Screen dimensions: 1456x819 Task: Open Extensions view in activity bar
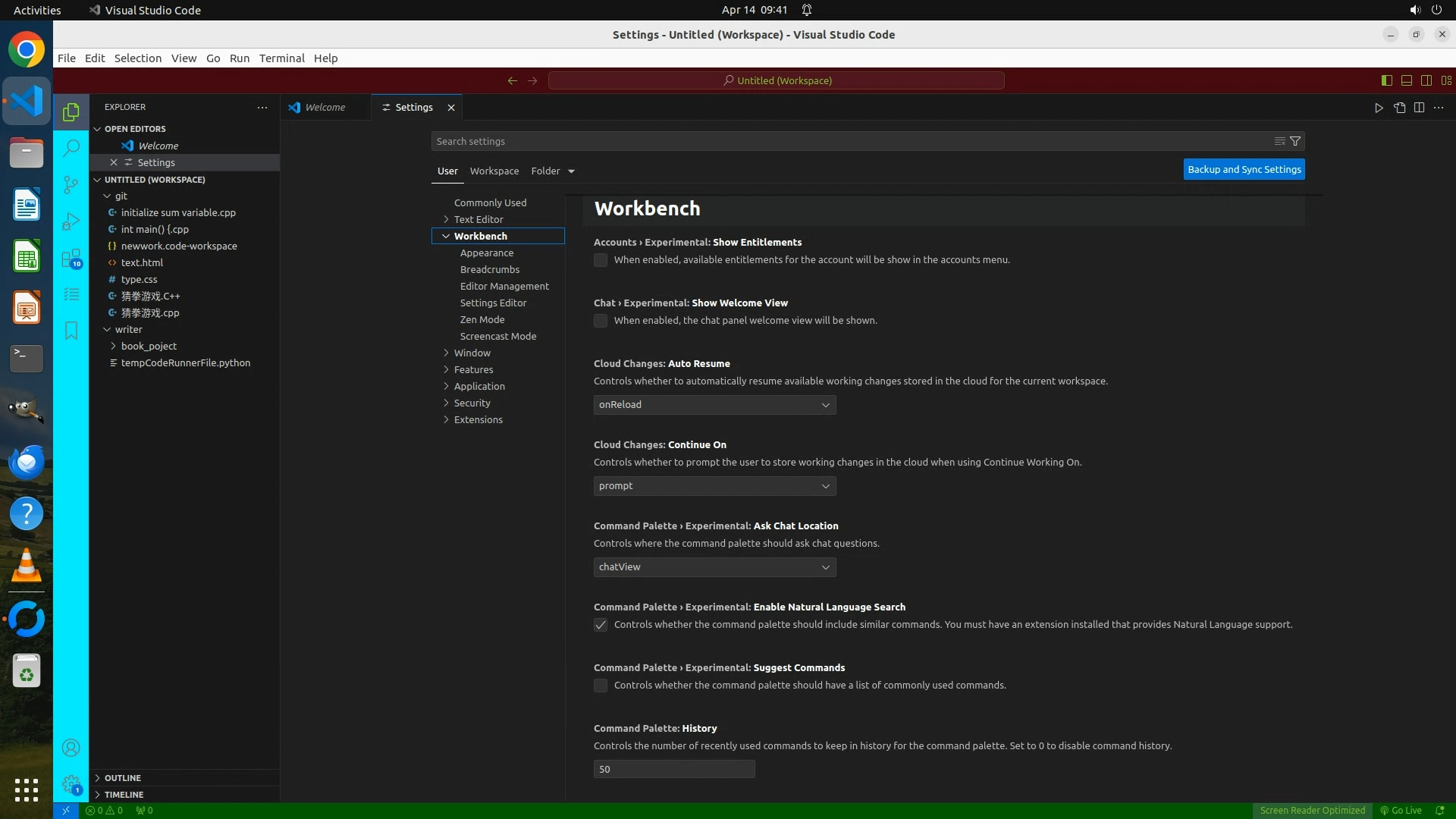(71, 259)
